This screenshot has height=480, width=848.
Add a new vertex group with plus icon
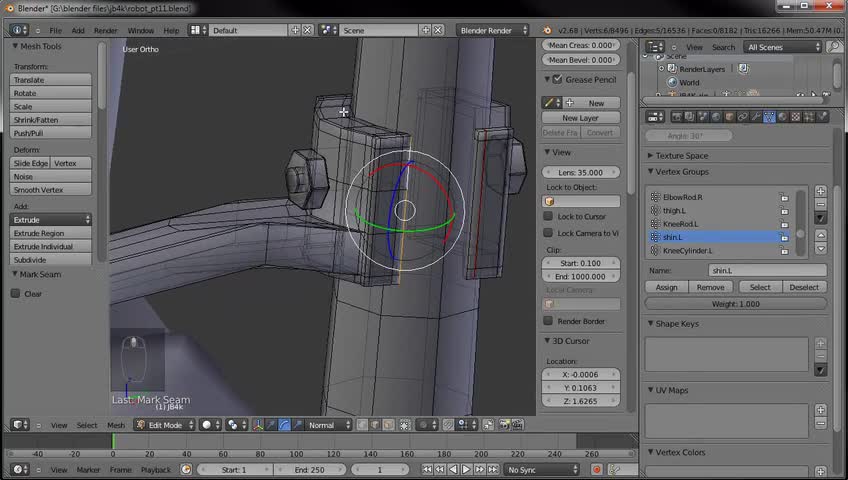click(x=821, y=191)
